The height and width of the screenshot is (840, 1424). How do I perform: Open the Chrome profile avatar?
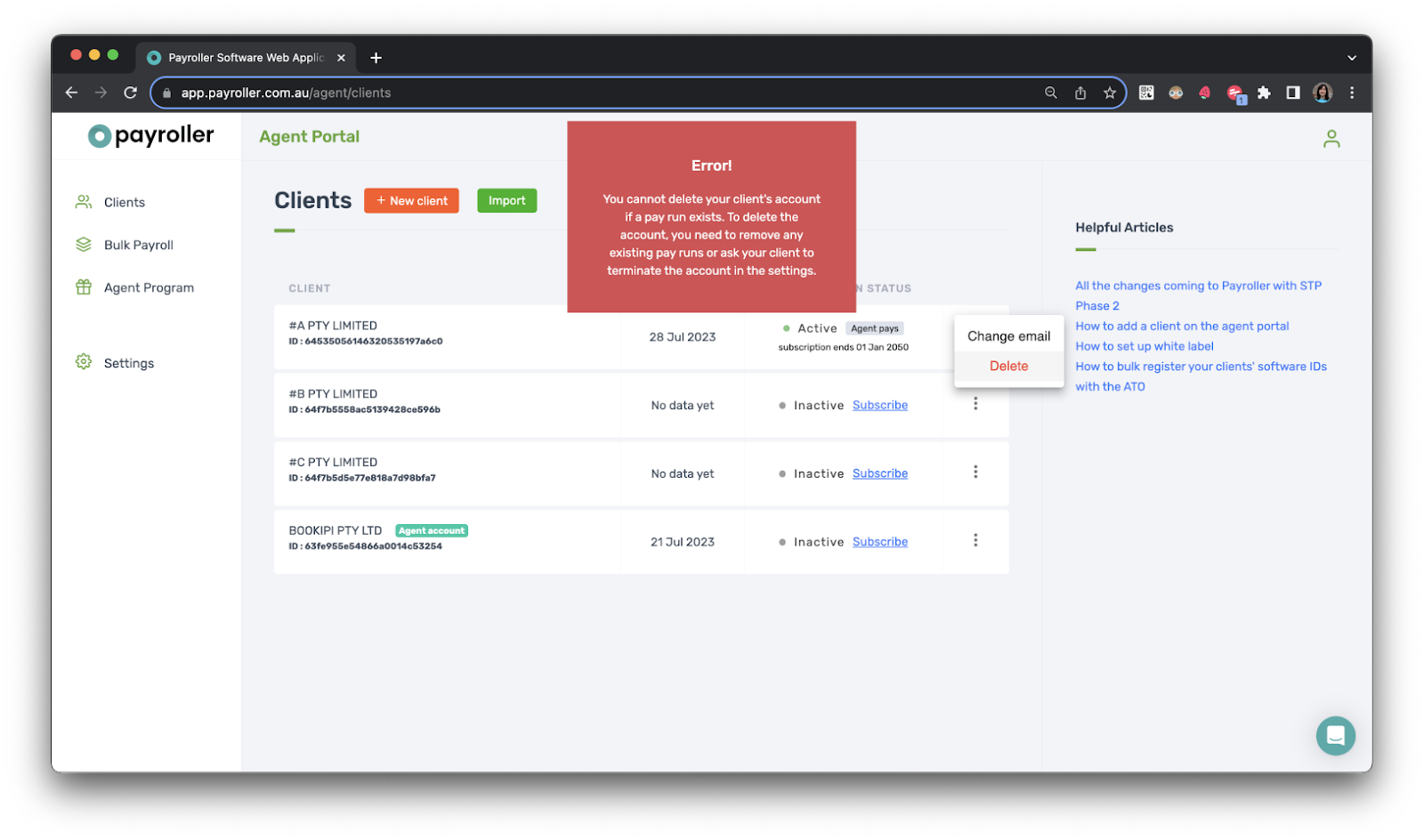[x=1323, y=93]
